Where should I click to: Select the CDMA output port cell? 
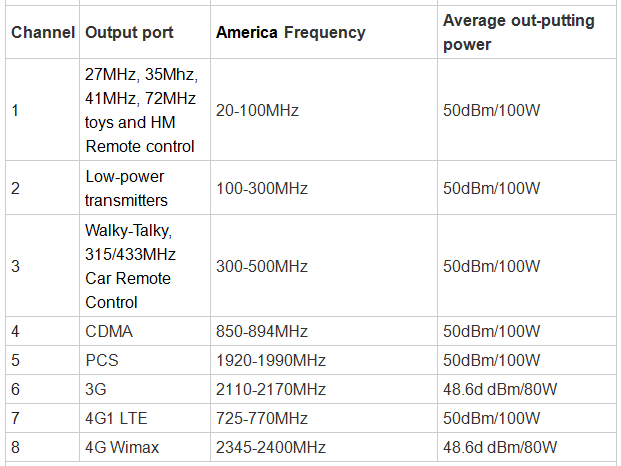point(109,331)
